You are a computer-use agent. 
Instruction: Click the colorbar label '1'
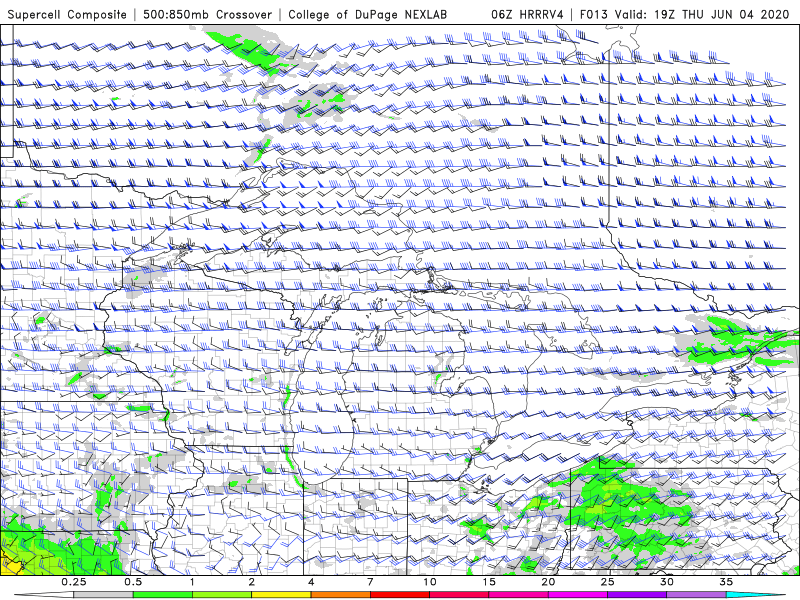(192, 582)
